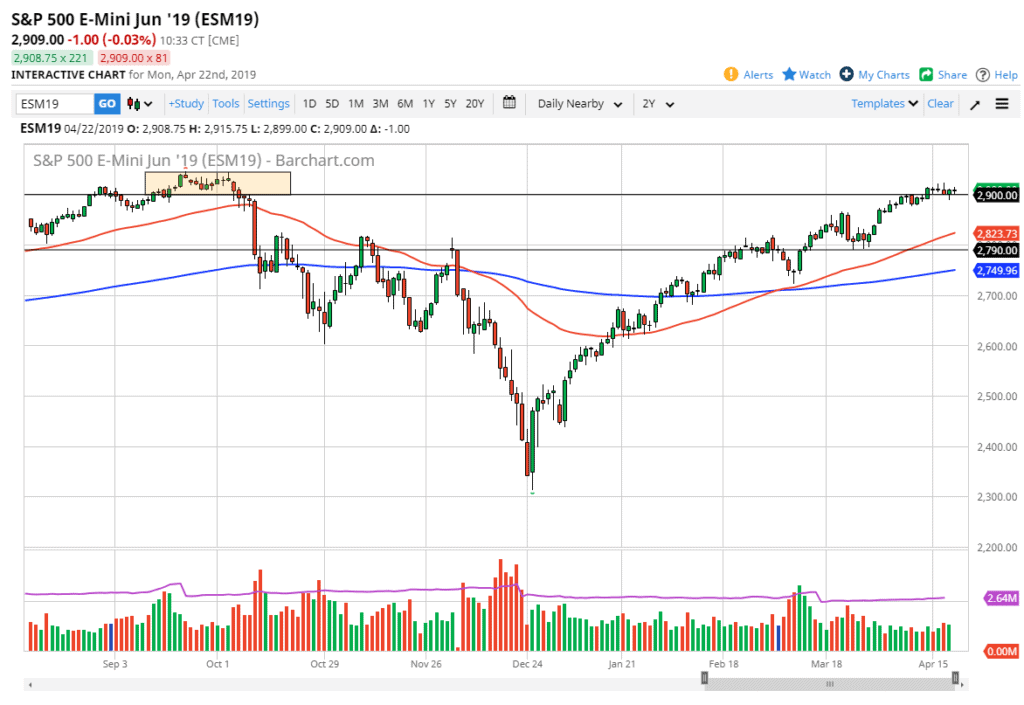The image size is (1024, 705).
Task: Click the My Charts plus icon
Action: pyautogui.click(x=846, y=75)
